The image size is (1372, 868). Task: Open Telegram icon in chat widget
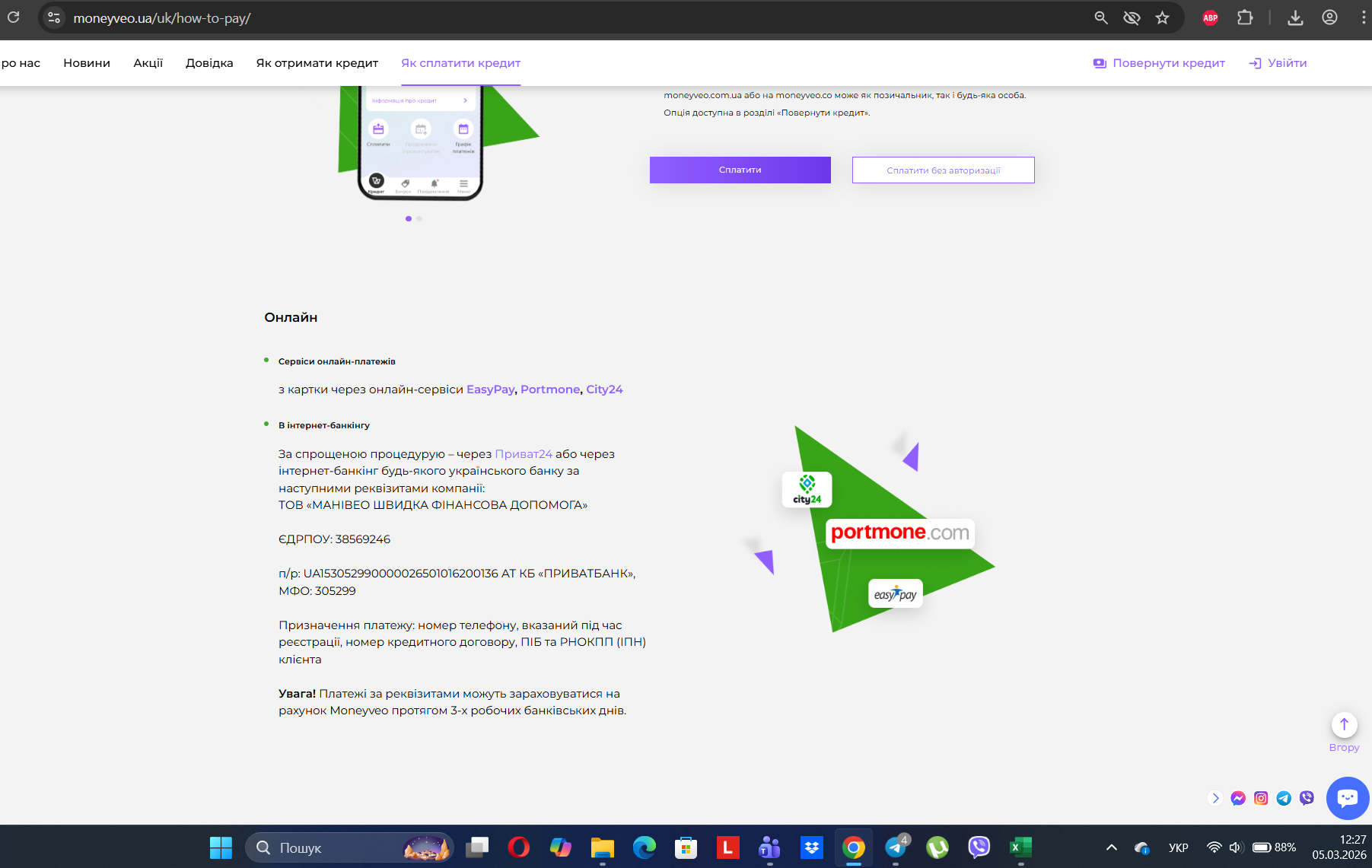[1284, 798]
